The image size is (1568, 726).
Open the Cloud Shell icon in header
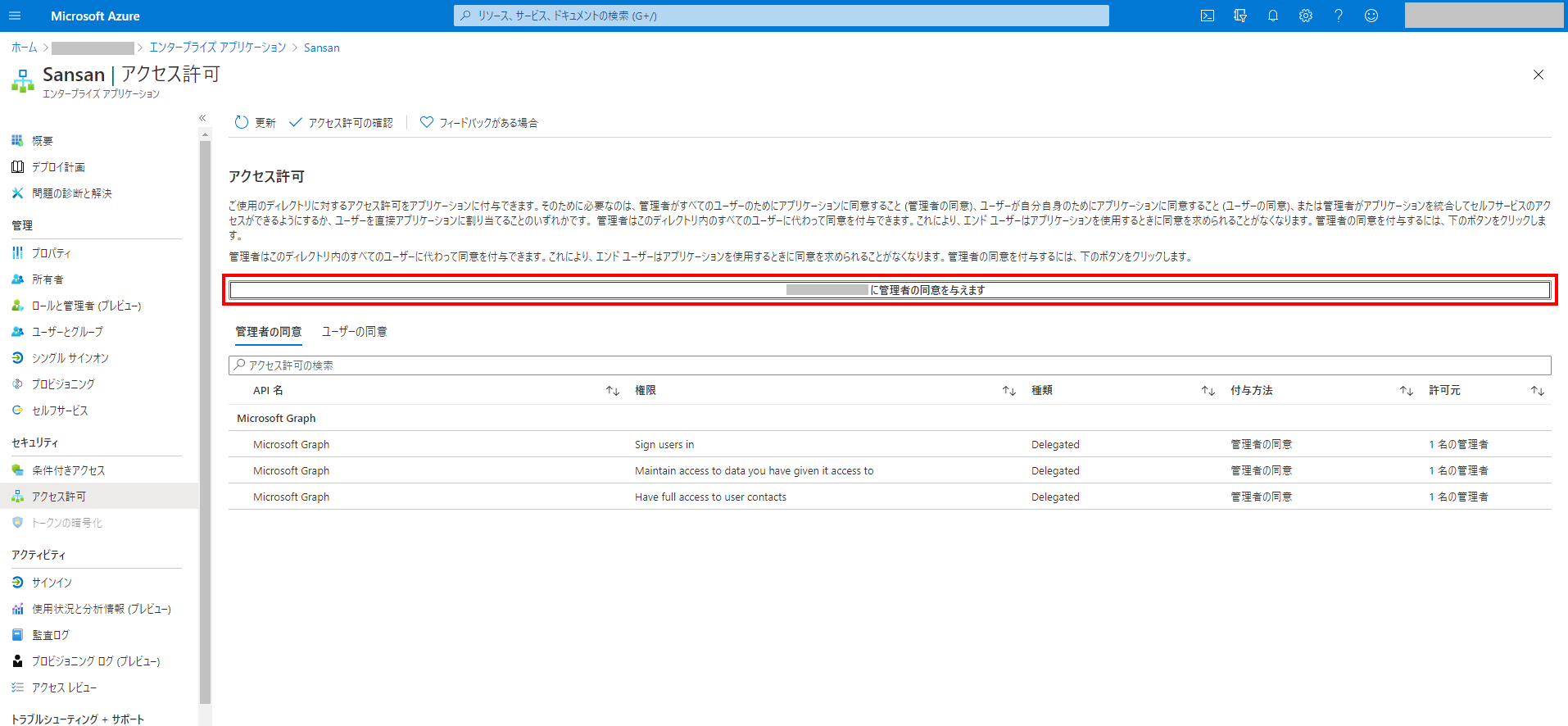click(x=1207, y=16)
